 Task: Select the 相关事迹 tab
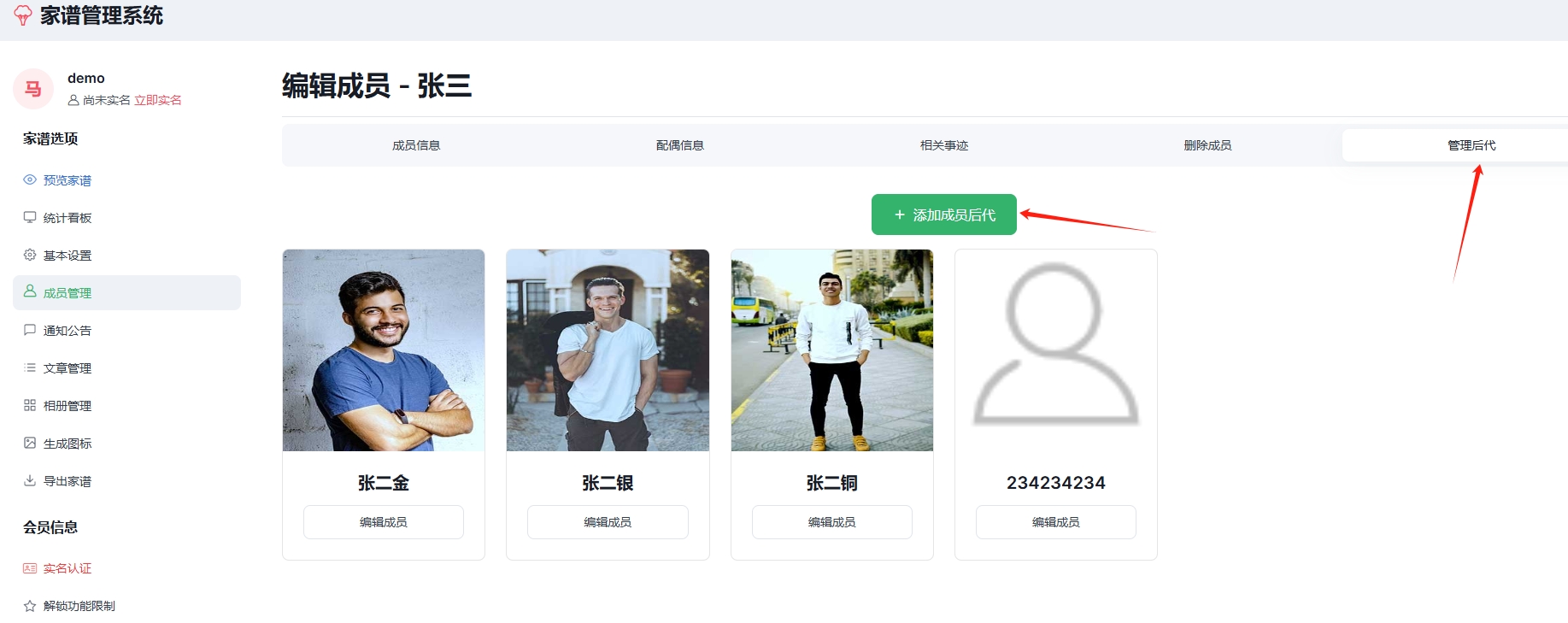944,145
